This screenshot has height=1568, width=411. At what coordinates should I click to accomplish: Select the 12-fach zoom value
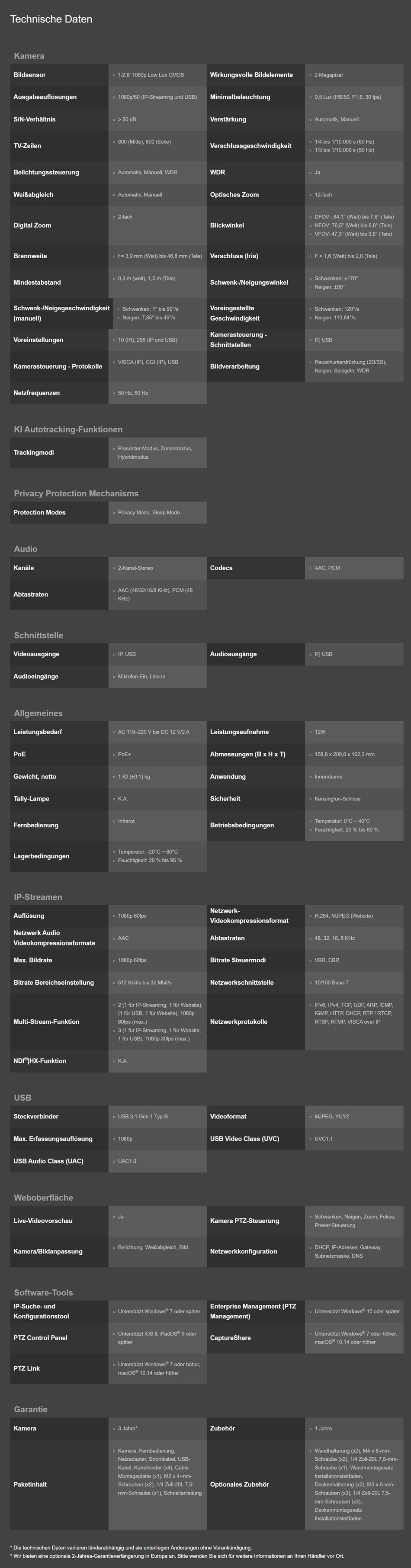[x=323, y=195]
